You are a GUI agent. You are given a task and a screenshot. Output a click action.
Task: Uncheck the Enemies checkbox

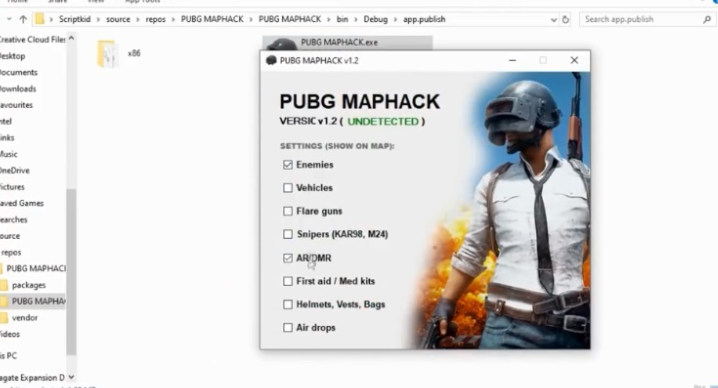288,165
